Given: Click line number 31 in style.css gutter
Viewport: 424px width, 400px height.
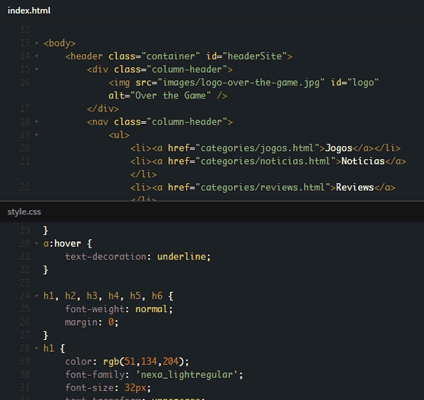Looking at the screenshot, I should (x=25, y=388).
